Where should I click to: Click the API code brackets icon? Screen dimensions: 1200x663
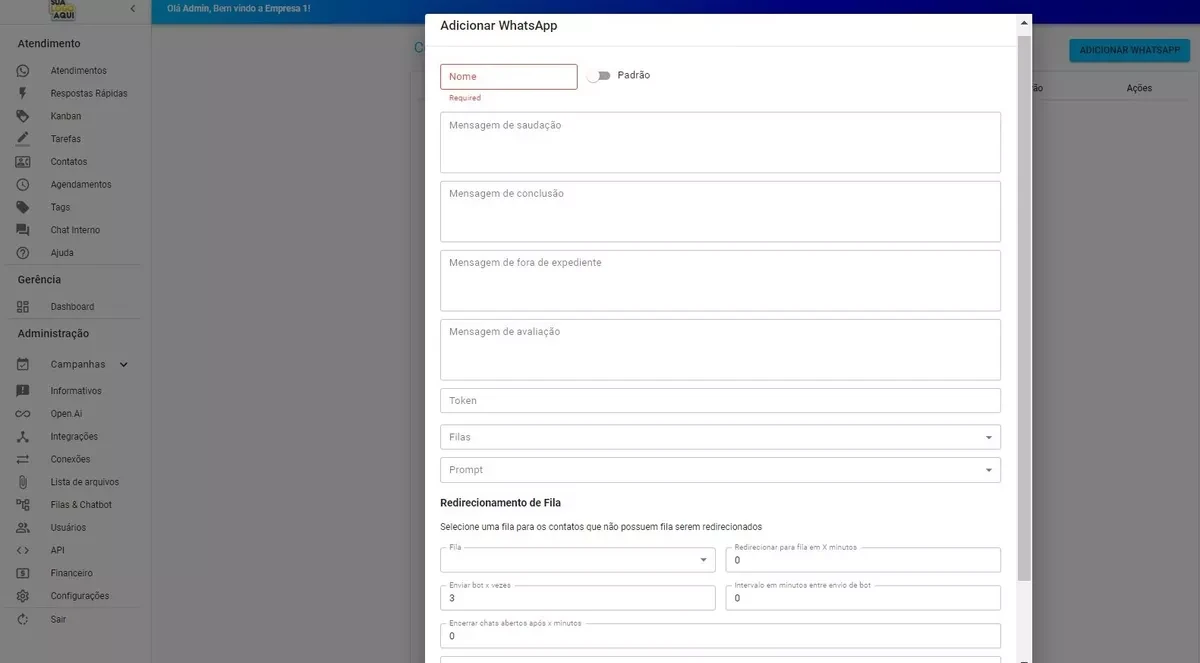pyautogui.click(x=22, y=549)
